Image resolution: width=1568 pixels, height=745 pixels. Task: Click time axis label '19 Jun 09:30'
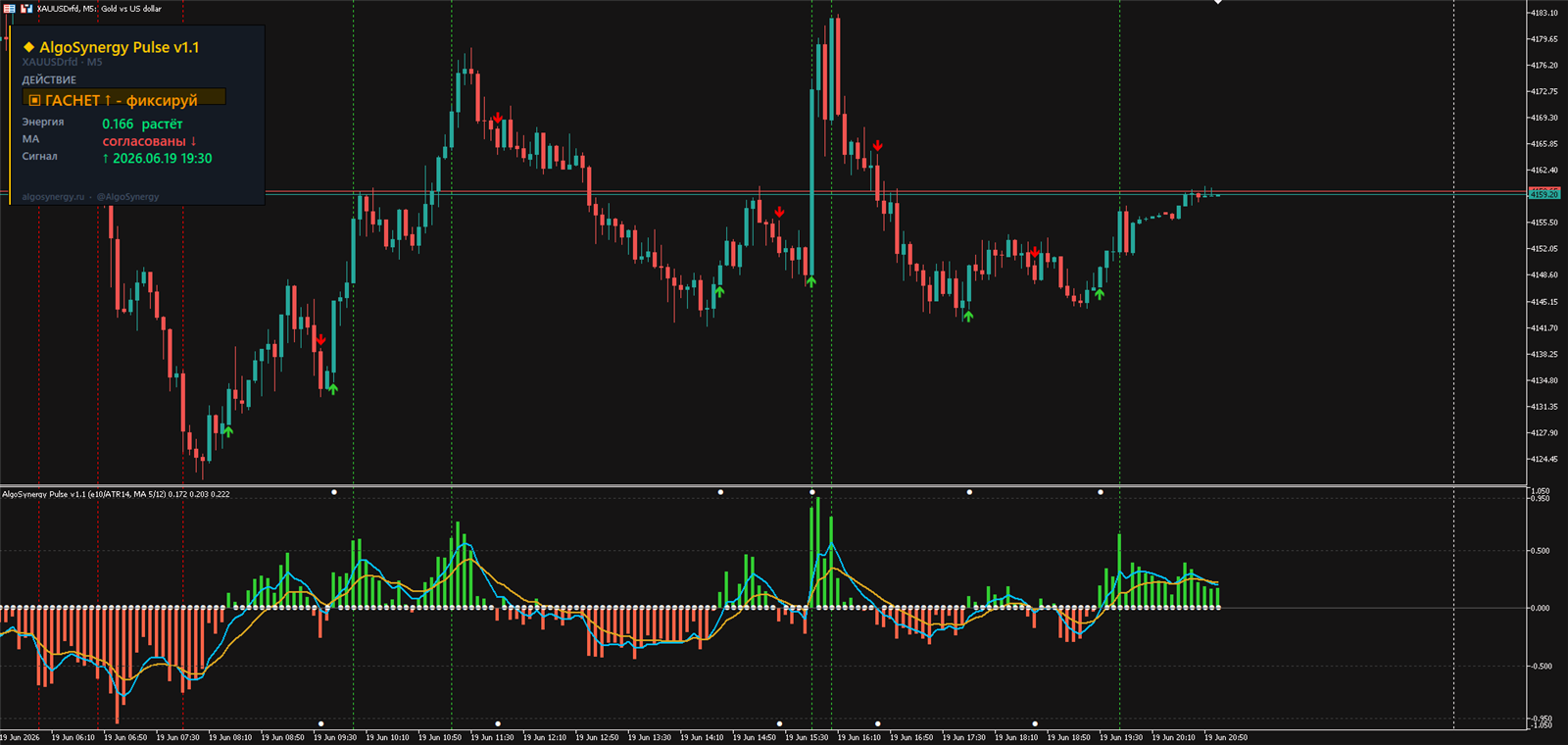click(335, 737)
